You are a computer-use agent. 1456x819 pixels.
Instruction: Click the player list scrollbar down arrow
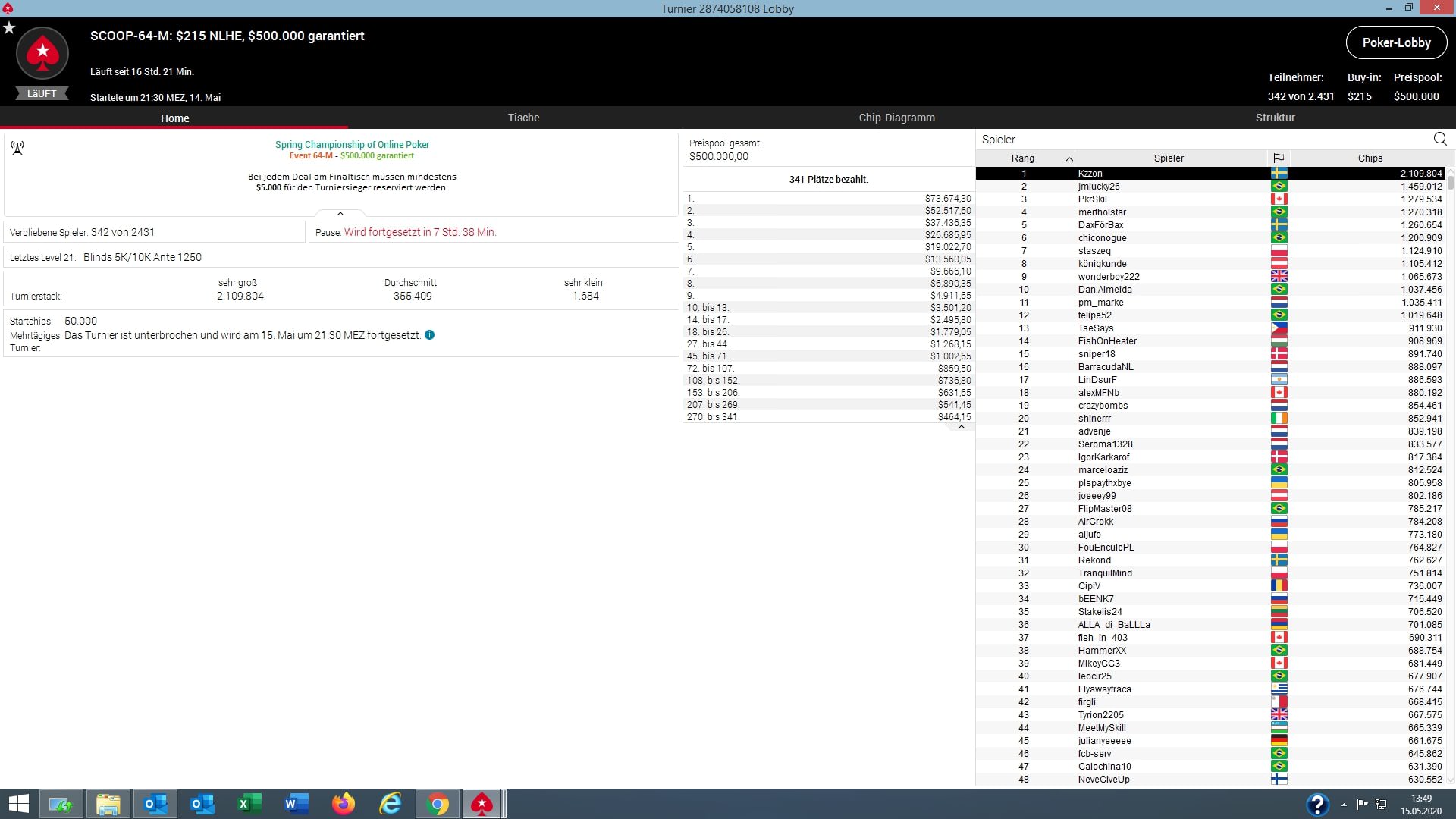(1450, 780)
